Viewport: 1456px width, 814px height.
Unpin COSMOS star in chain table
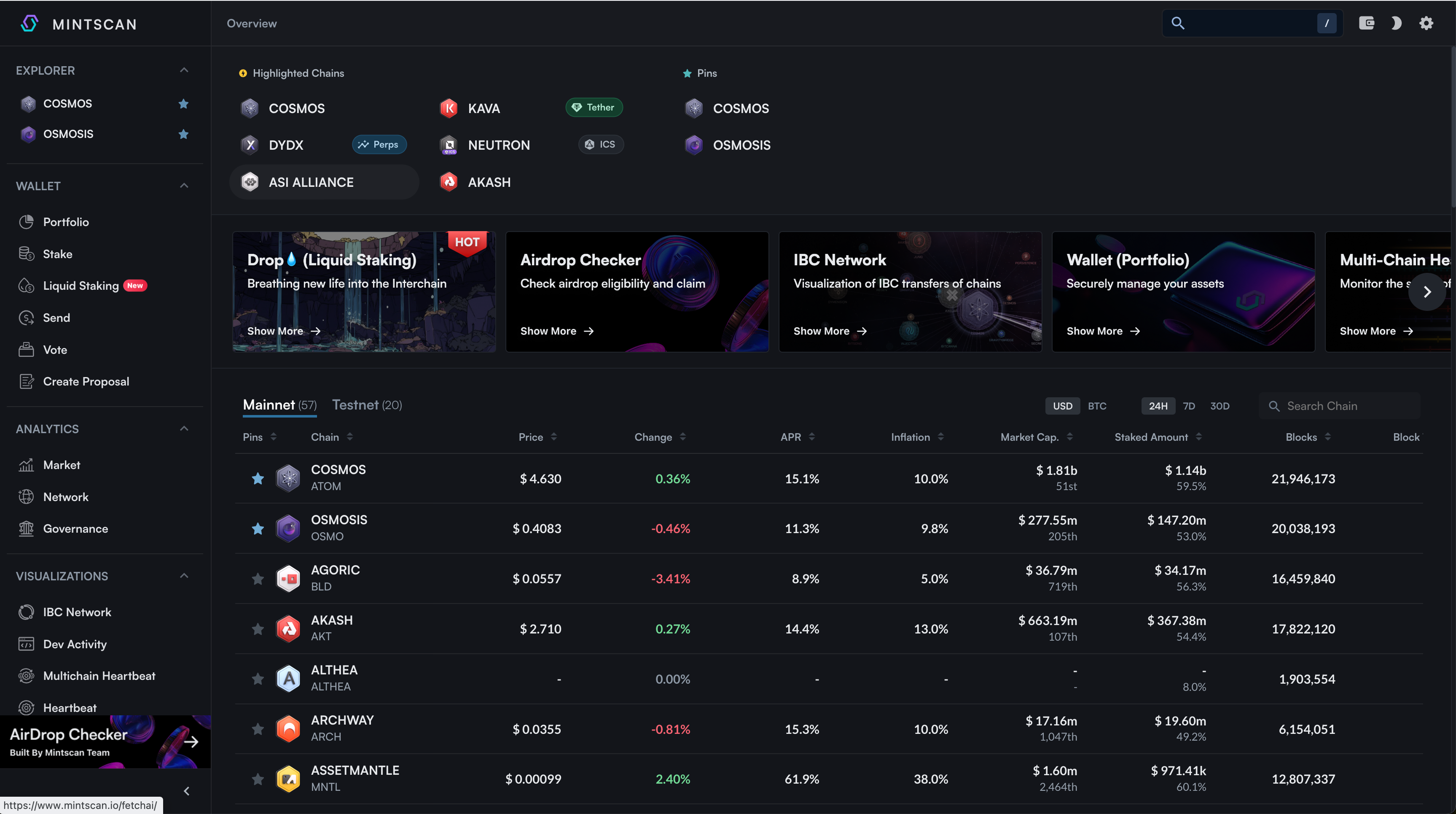[258, 479]
